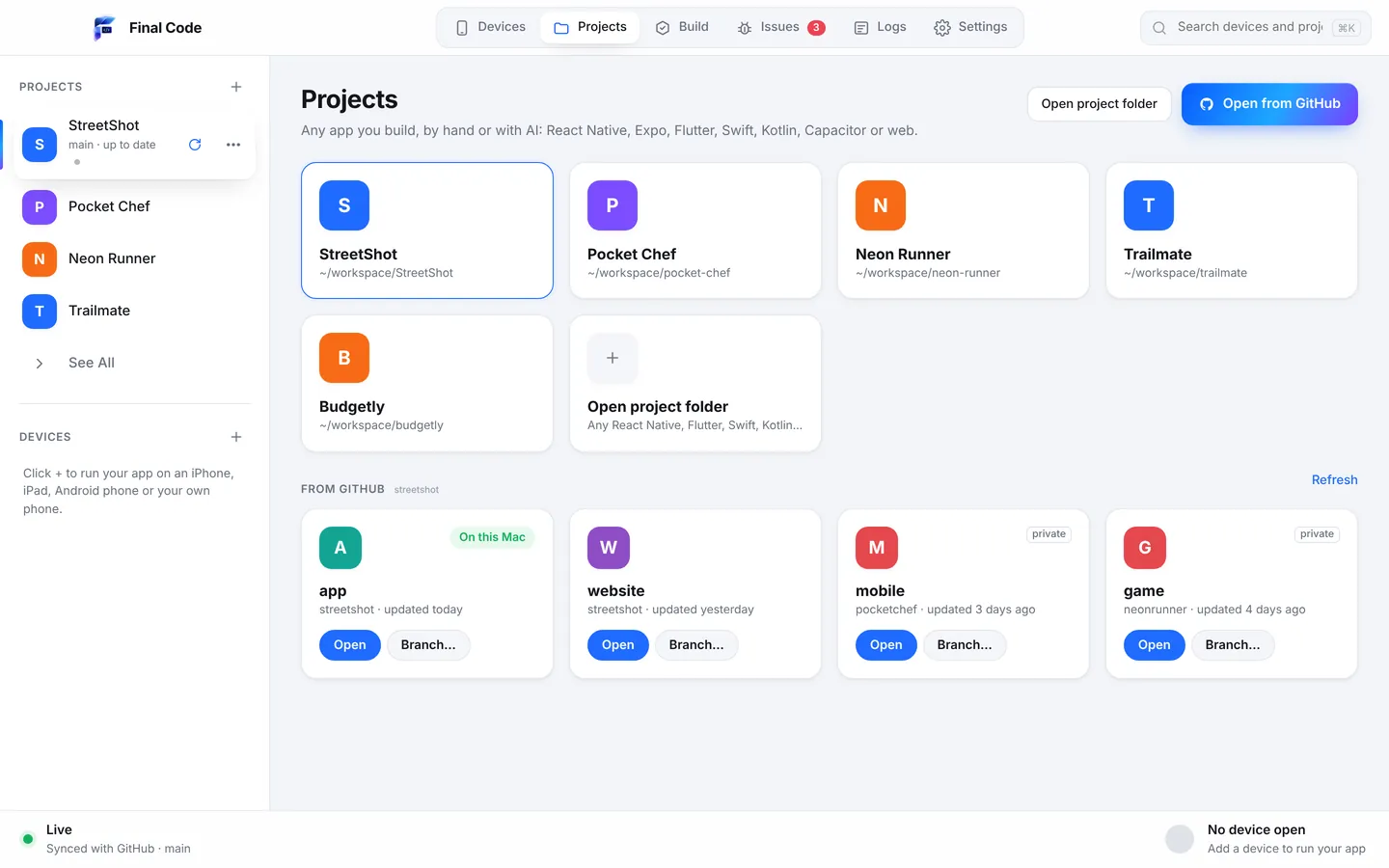
Task: Click the plus icon on Open project folder card
Action: tap(613, 358)
